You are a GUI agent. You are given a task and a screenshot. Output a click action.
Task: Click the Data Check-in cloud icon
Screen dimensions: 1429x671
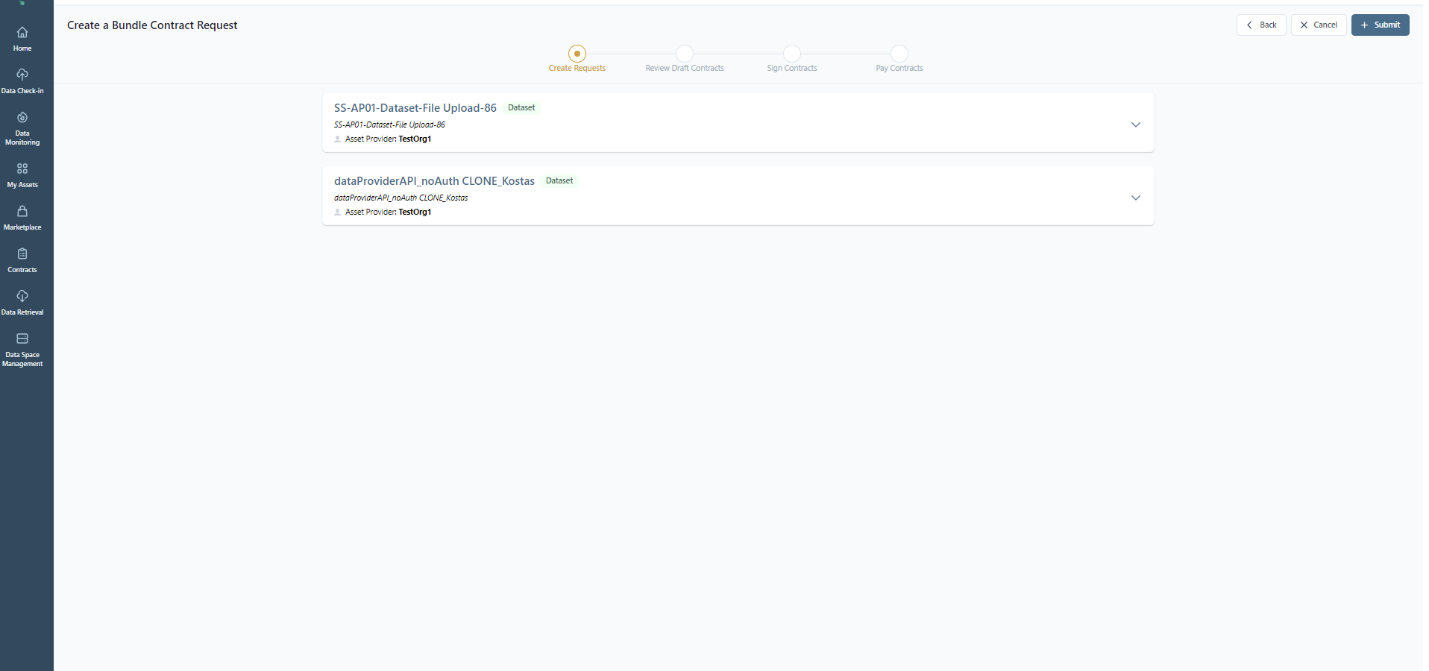point(22,75)
